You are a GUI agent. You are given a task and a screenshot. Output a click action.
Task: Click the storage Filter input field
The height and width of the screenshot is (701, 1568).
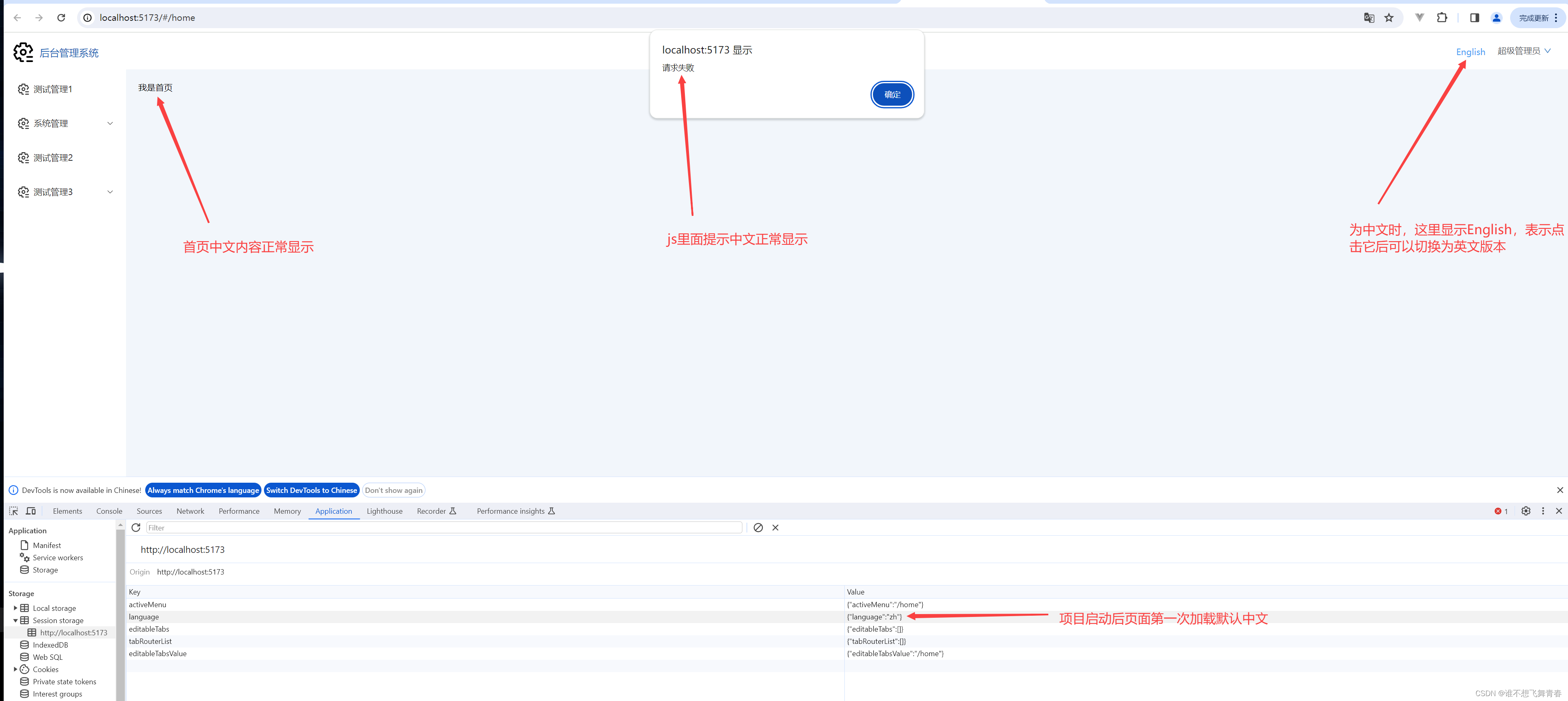click(x=444, y=528)
